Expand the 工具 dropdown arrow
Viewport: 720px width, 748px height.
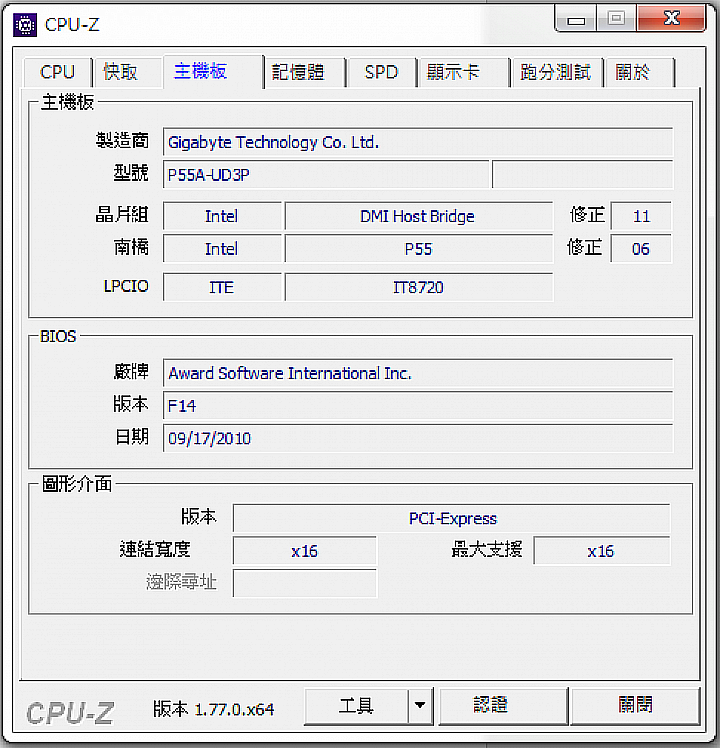[420, 706]
